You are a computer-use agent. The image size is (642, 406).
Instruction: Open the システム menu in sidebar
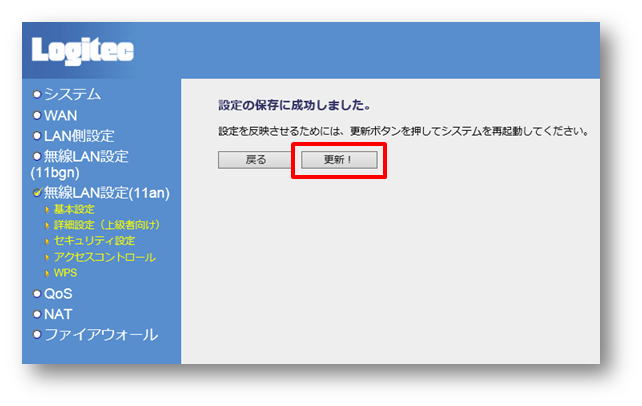point(72,95)
